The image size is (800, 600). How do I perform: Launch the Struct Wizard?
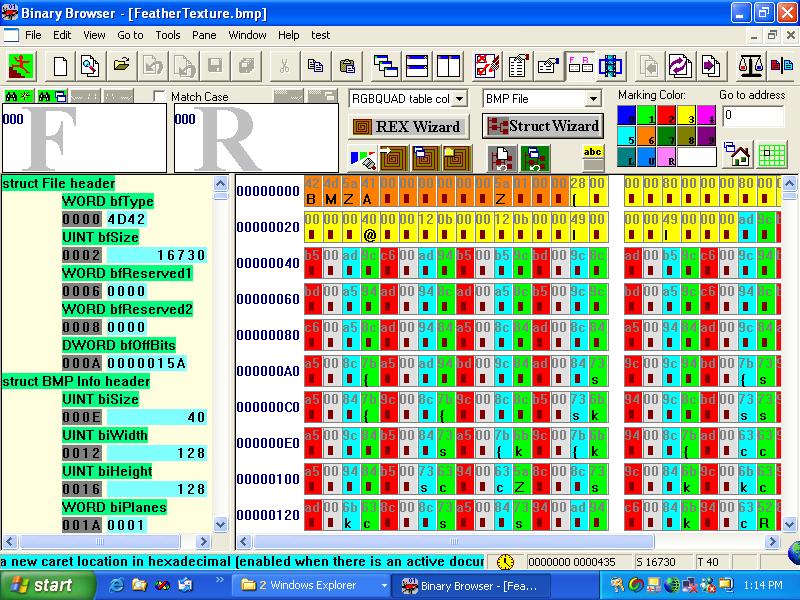pyautogui.click(x=543, y=127)
